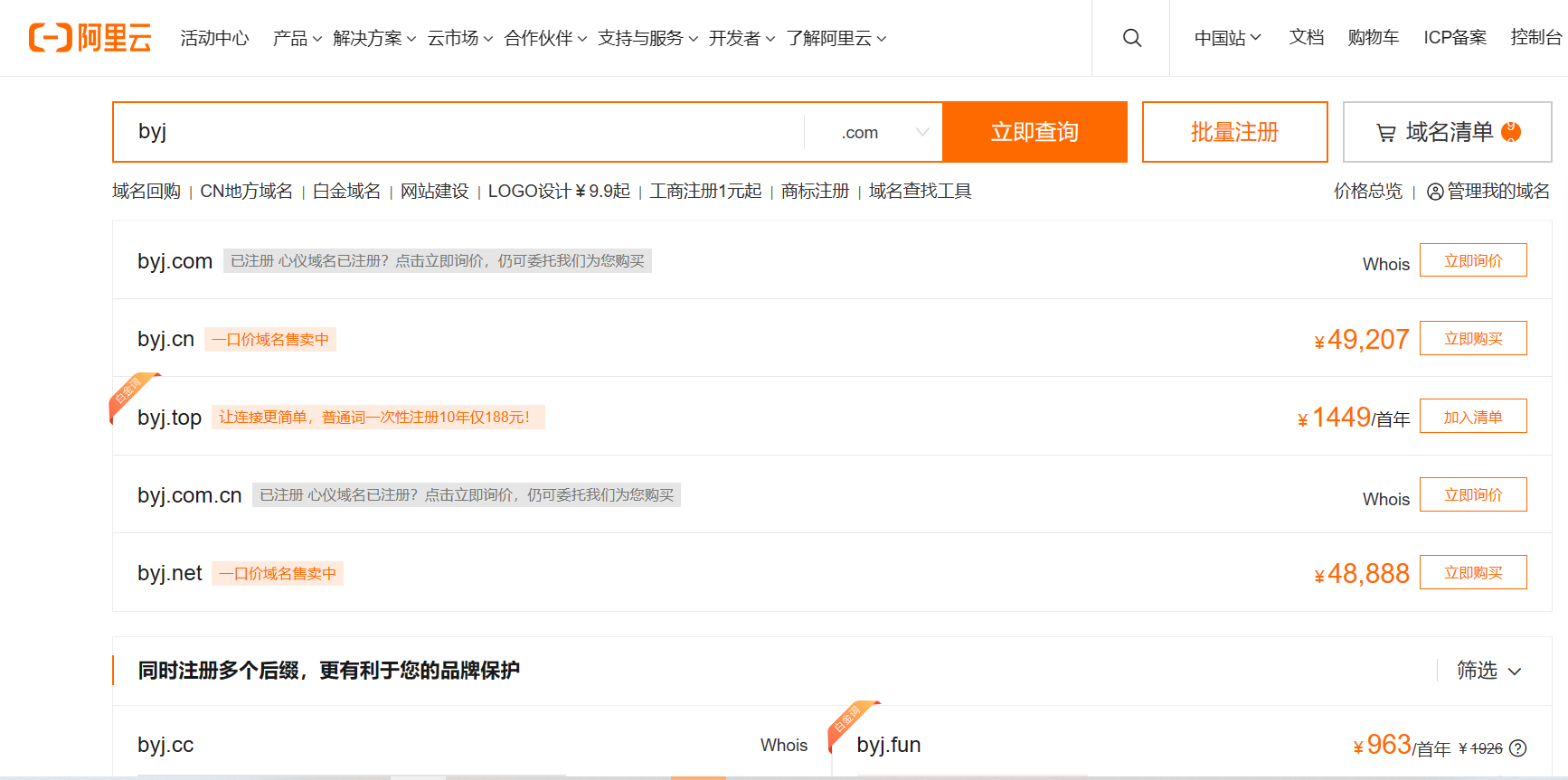
Task: Click the 白金词 ribbon on byj.fun
Action: coord(847,719)
